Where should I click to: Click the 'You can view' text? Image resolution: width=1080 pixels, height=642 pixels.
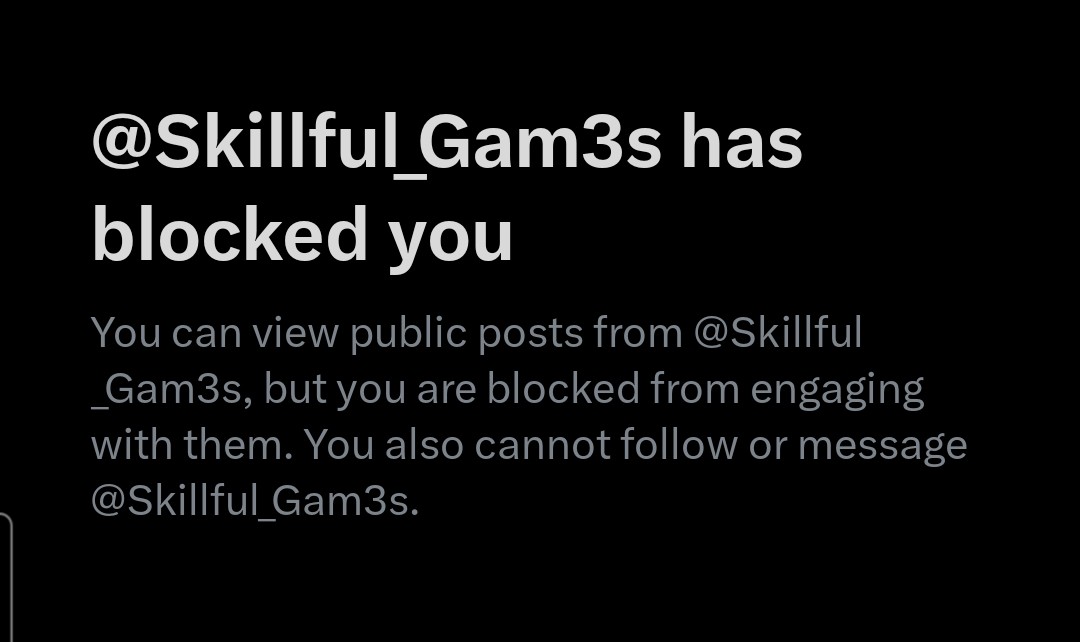pyautogui.click(x=215, y=333)
